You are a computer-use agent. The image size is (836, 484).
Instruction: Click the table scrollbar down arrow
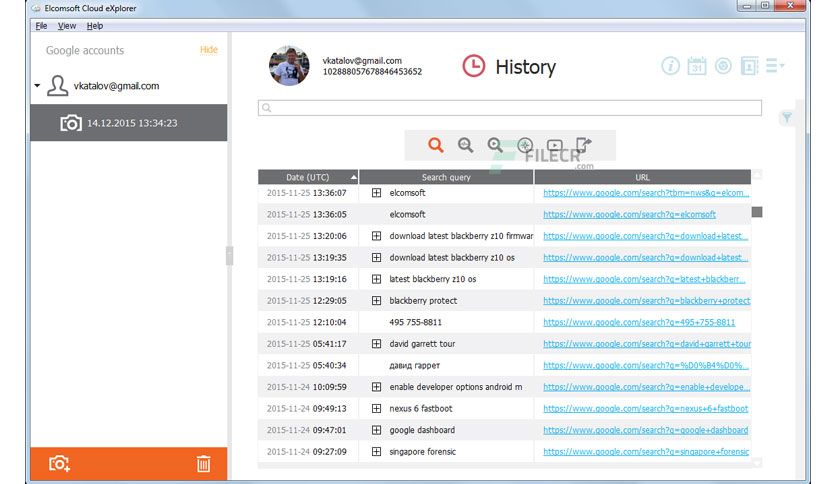click(x=757, y=463)
